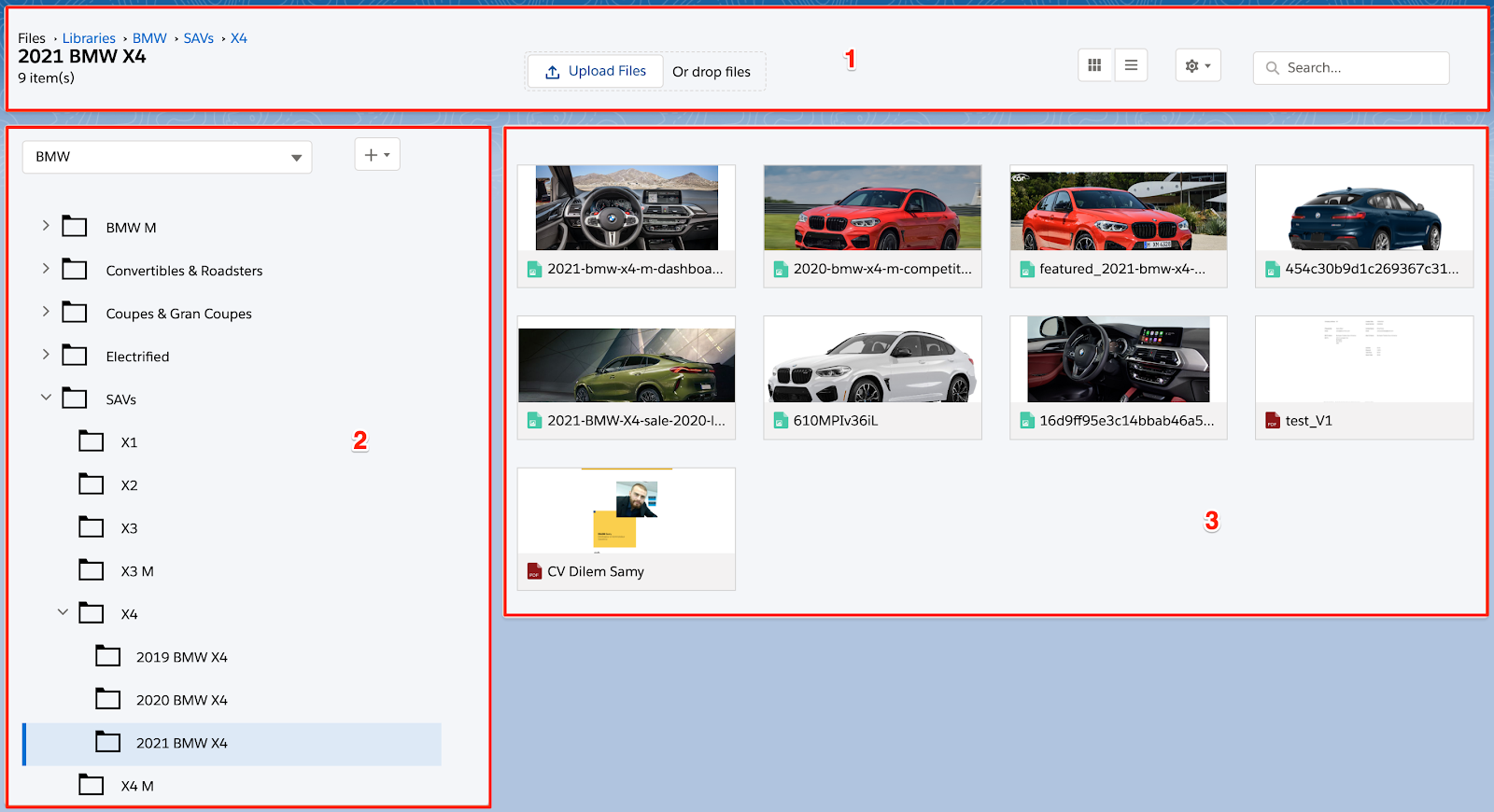The height and width of the screenshot is (812, 1494).
Task: Open the X1 folder
Action: [130, 442]
